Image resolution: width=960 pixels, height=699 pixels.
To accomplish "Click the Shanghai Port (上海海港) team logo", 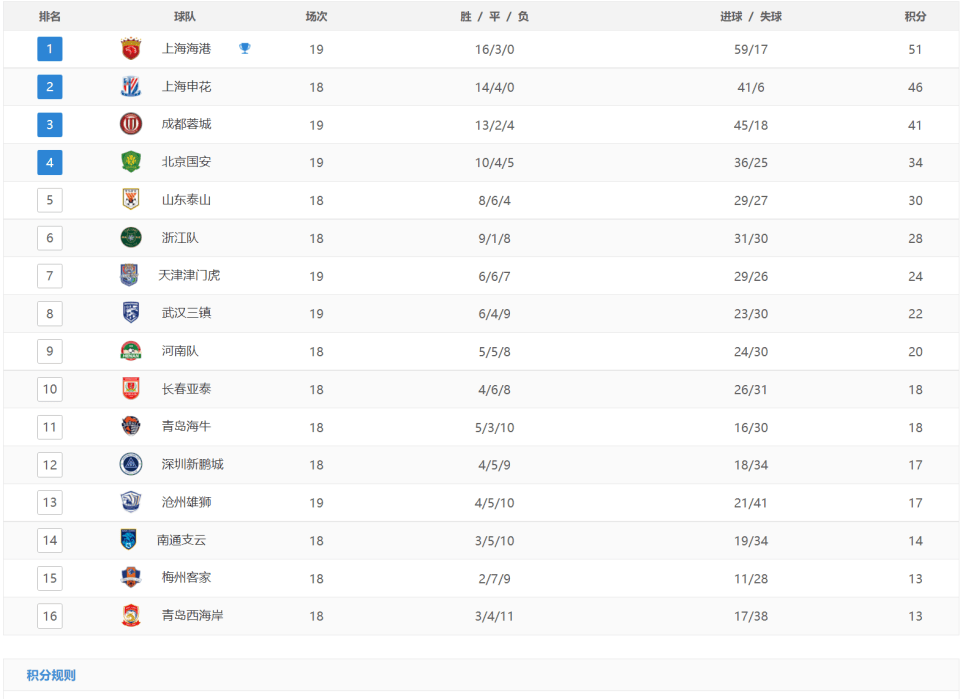I will click(130, 49).
